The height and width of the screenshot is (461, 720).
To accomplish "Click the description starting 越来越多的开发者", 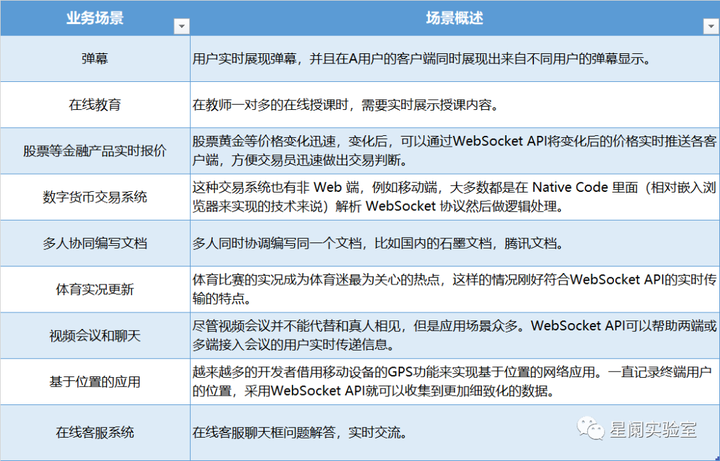I will point(455,382).
